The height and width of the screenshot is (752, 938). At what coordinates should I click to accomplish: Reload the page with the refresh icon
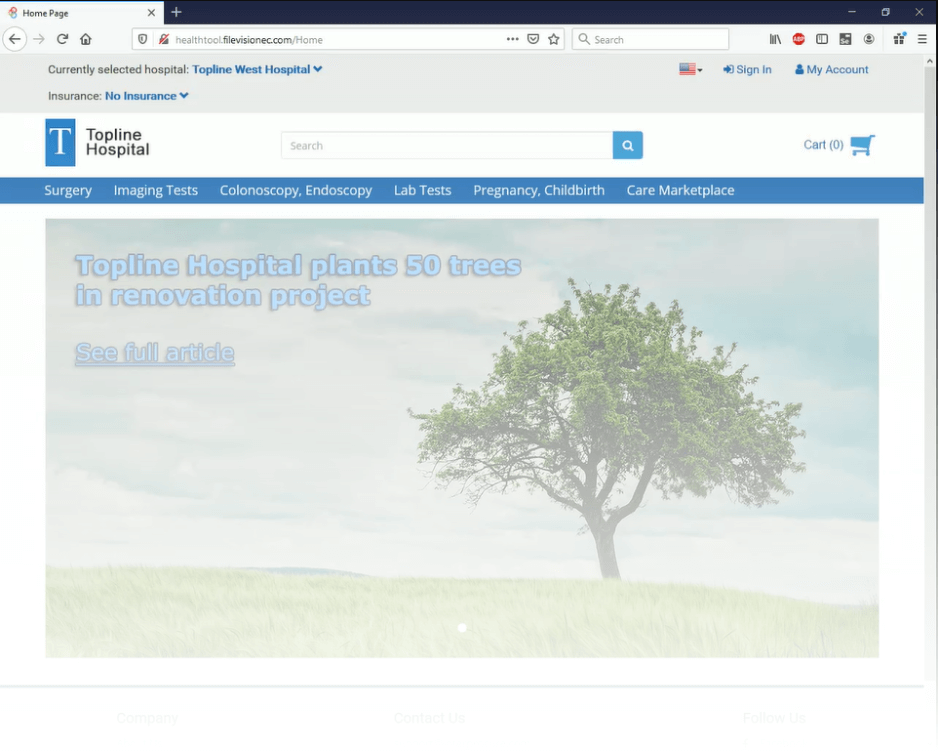coord(62,39)
